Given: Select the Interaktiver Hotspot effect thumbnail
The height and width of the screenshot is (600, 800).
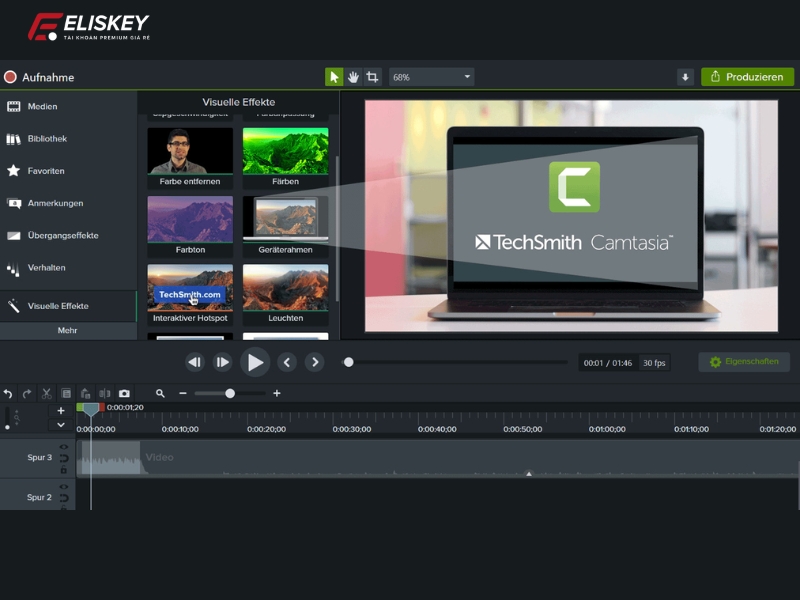Looking at the screenshot, I should [x=190, y=288].
